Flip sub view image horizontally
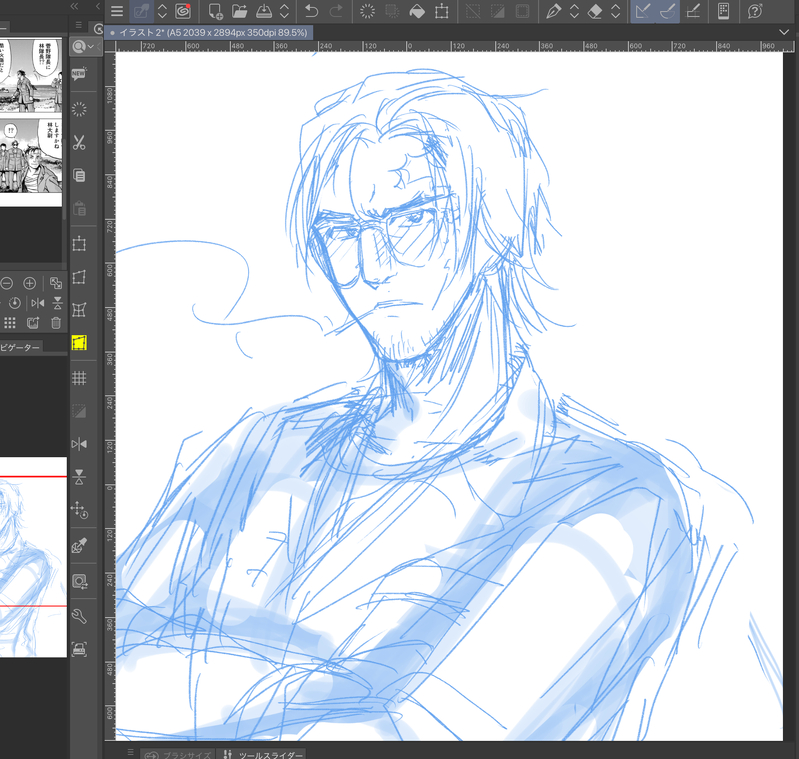Screen dimensions: 799x759 click(37, 303)
